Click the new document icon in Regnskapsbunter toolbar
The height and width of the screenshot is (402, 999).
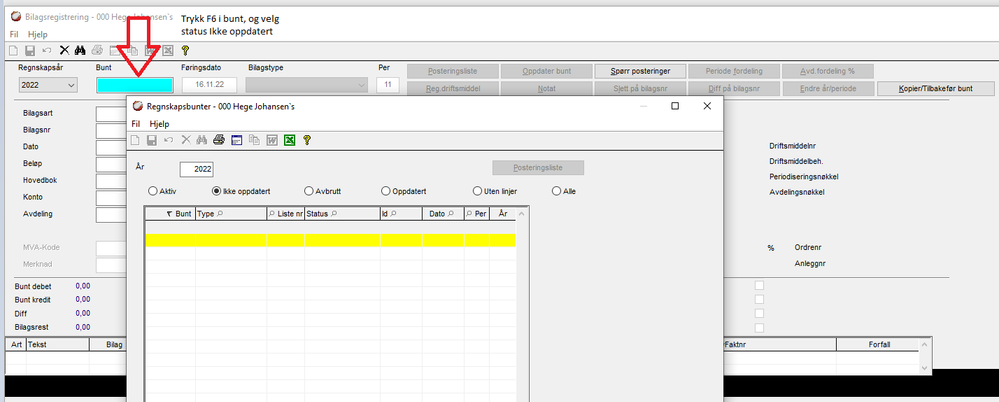pyautogui.click(x=135, y=140)
